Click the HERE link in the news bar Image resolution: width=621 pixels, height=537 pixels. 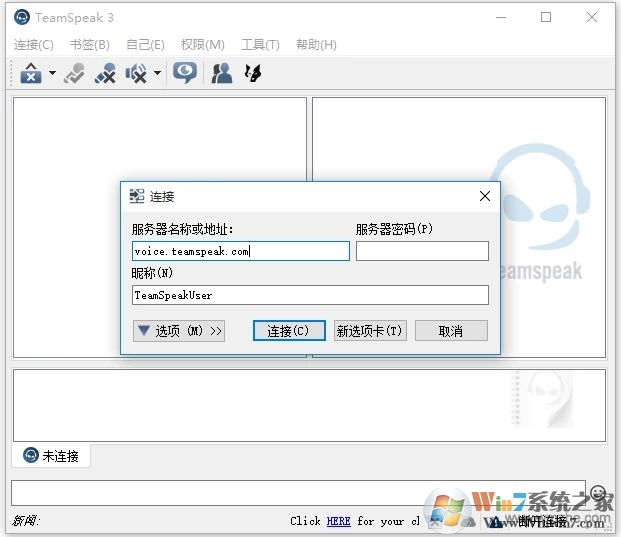point(338,521)
